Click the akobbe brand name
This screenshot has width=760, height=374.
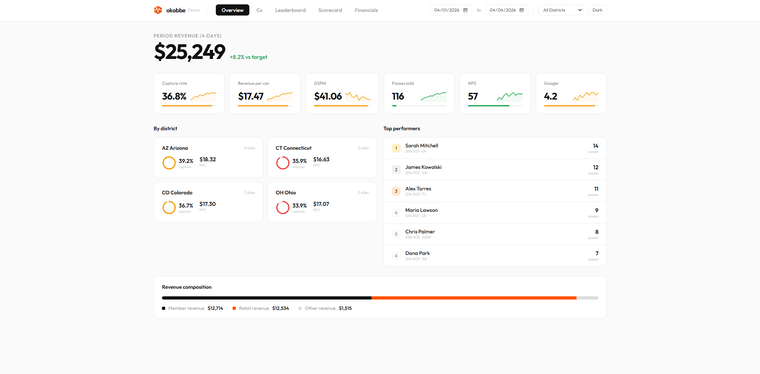(176, 10)
